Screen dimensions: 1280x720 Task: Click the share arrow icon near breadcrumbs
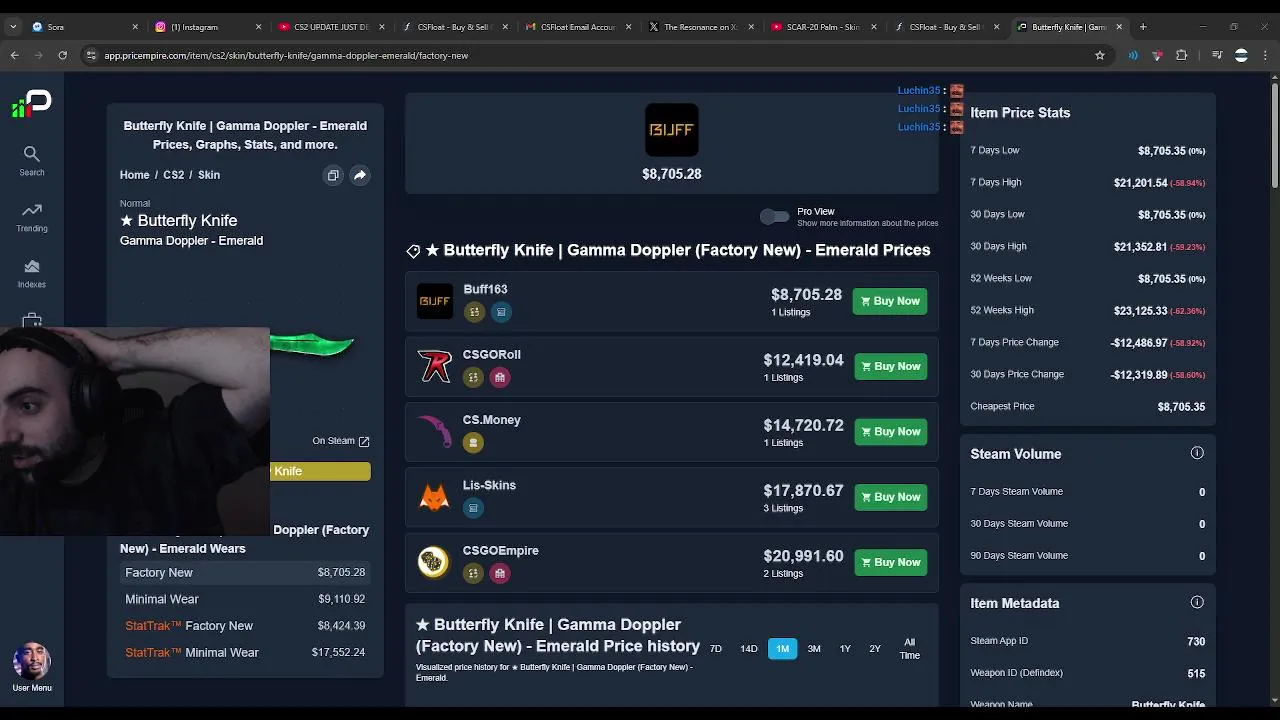click(x=360, y=175)
